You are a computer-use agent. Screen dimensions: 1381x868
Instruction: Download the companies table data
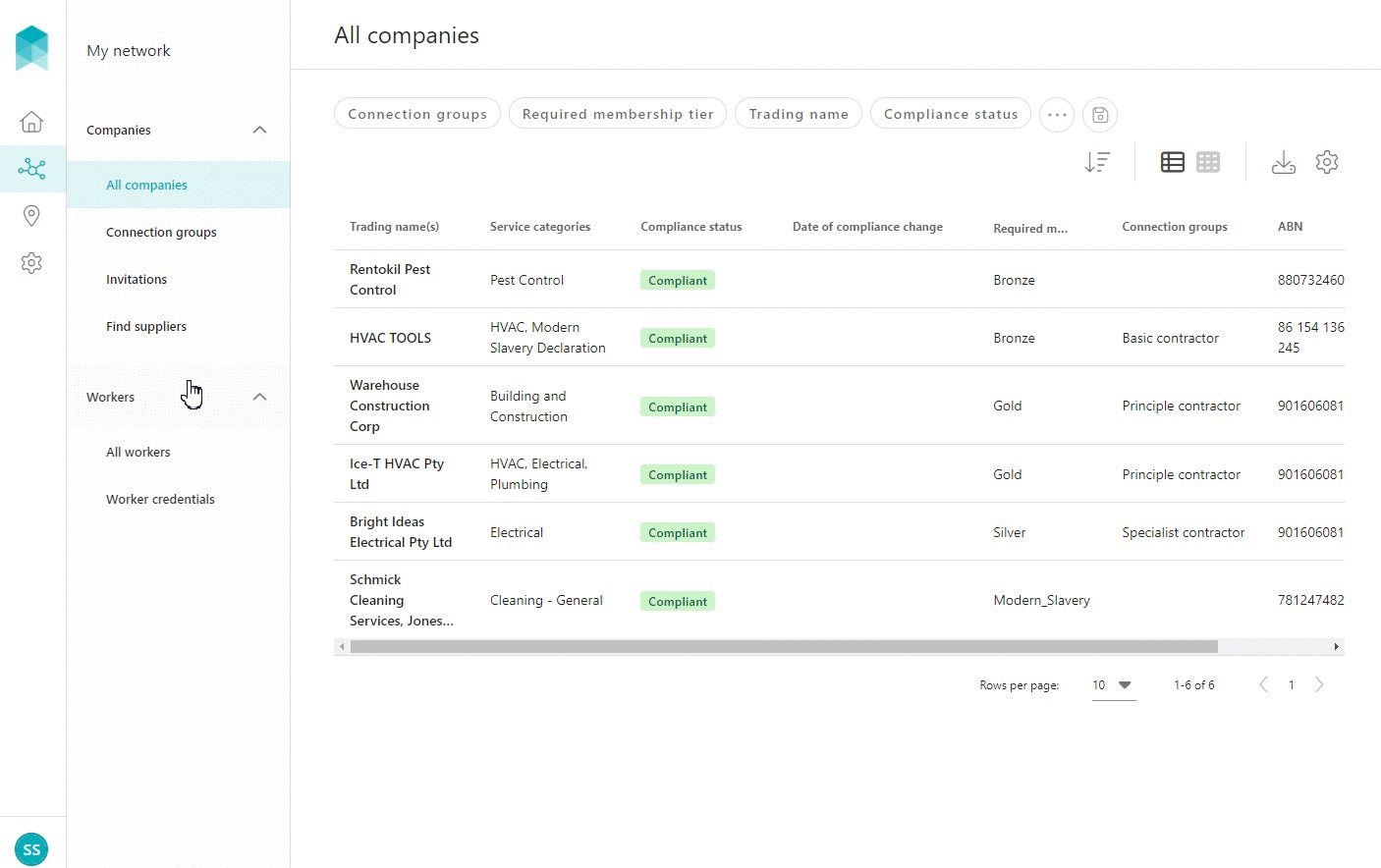[x=1283, y=162]
